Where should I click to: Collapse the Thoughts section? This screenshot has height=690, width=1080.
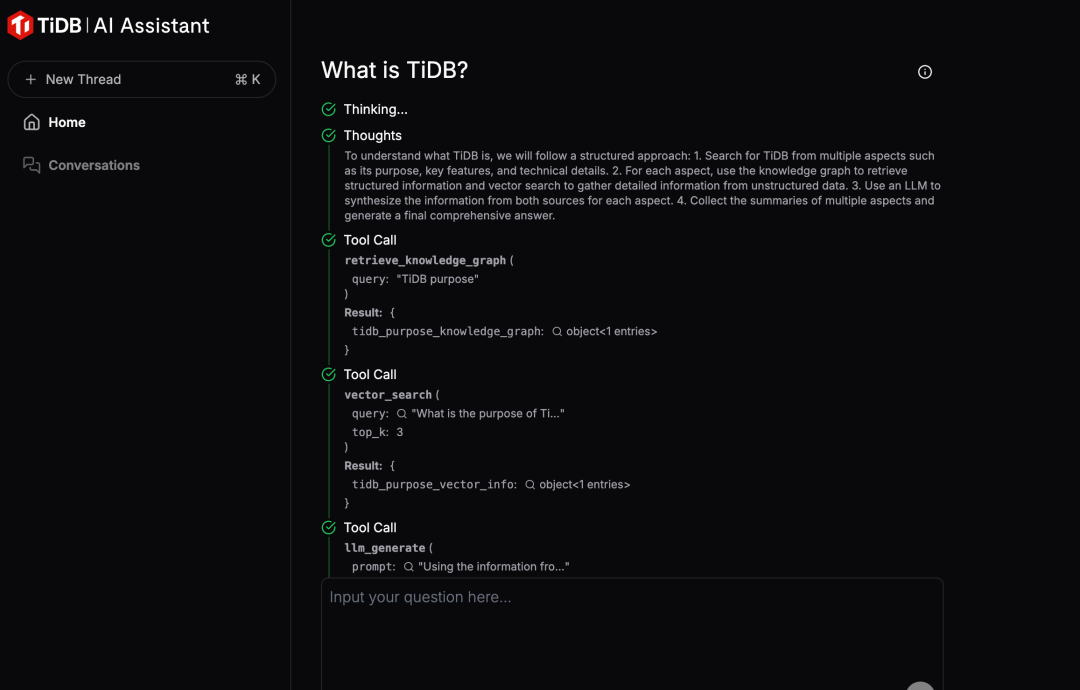click(373, 136)
